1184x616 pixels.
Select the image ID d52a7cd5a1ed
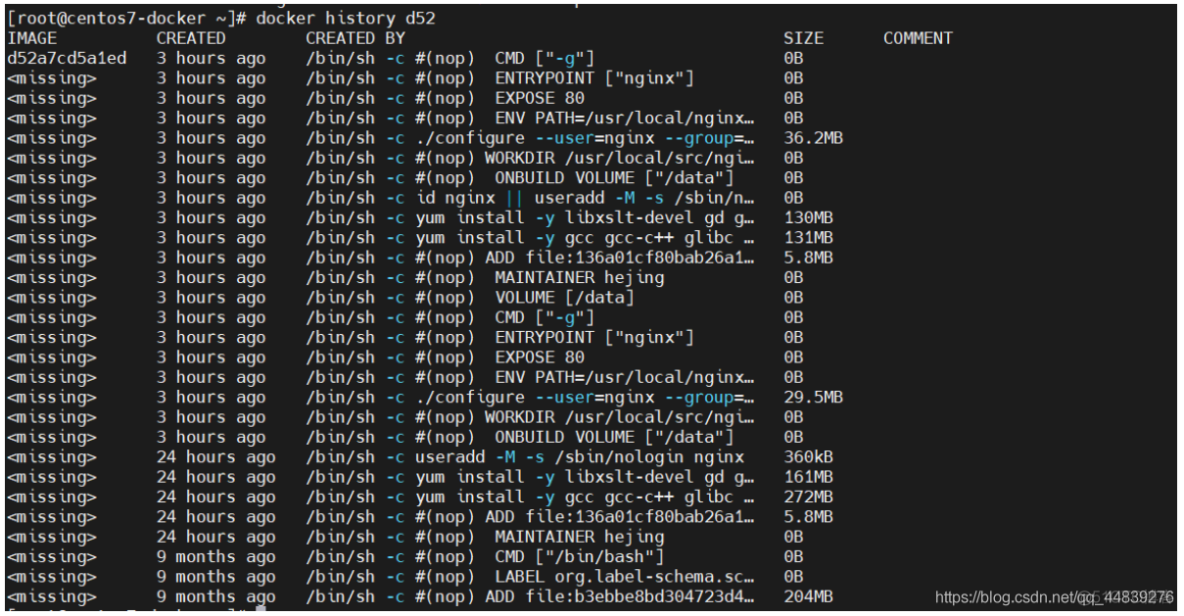click(66, 58)
